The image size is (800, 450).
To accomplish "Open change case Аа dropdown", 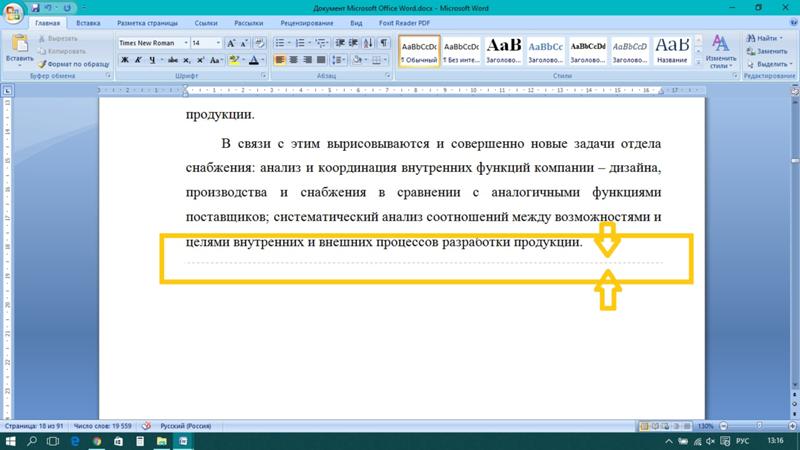I will (216, 60).
